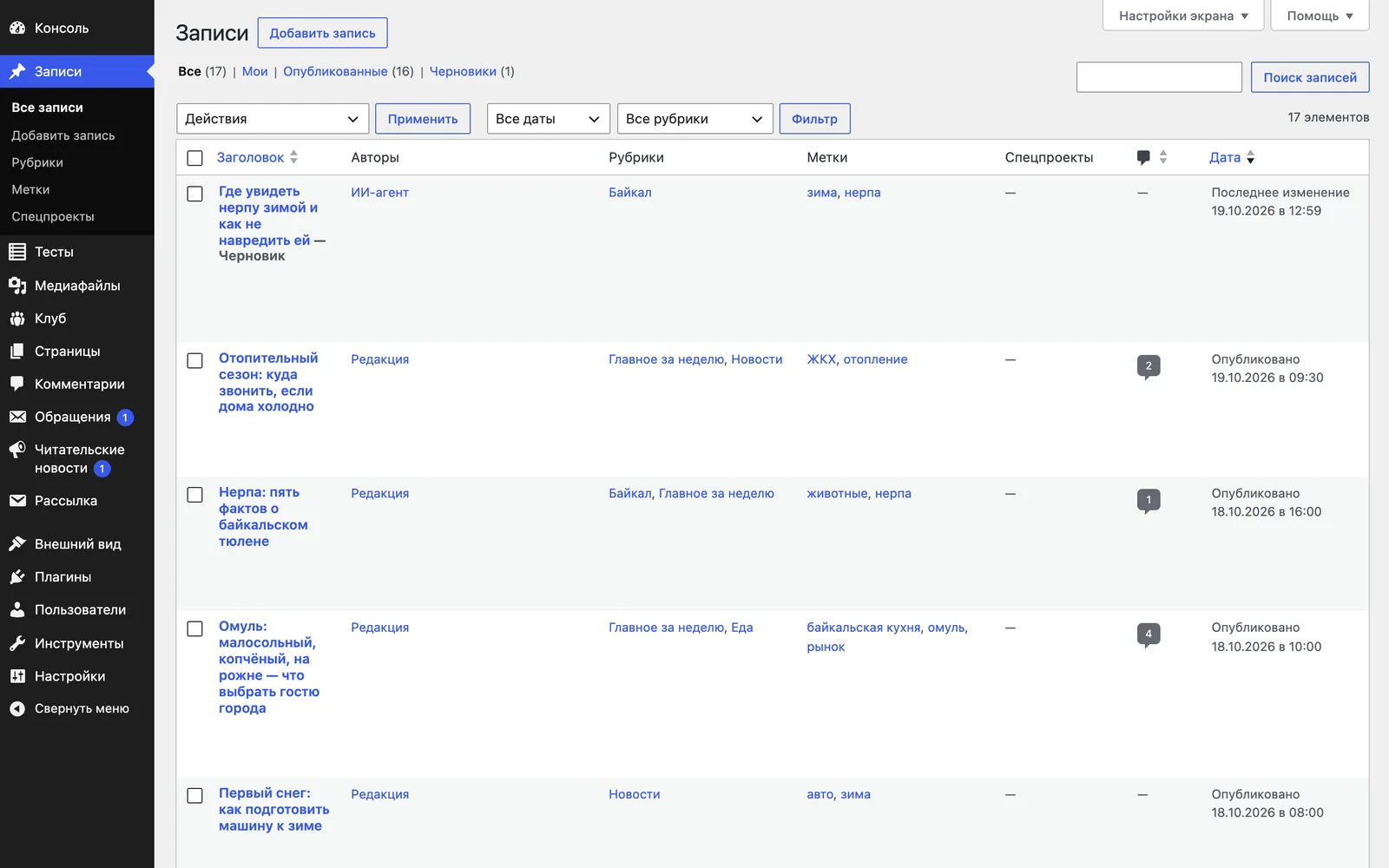This screenshot has height=868, width=1389.
Task: Select the Первый снег post checkbox
Action: coord(195,796)
